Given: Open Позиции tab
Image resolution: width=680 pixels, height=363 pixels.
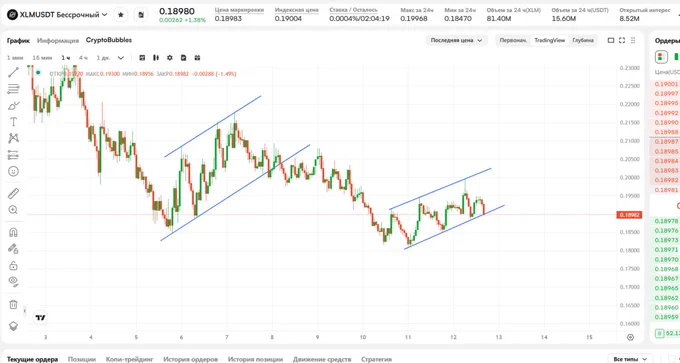Looking at the screenshot, I should [x=82, y=359].
